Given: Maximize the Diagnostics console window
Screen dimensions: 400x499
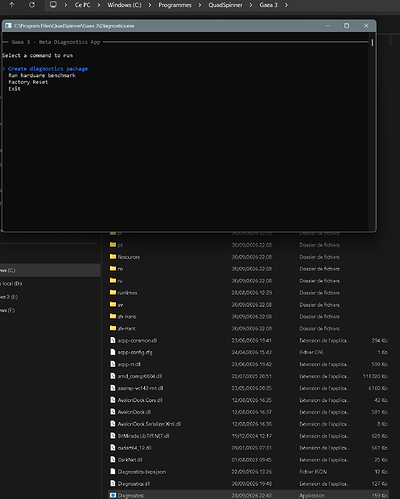Looking at the screenshot, I should (x=346, y=26).
